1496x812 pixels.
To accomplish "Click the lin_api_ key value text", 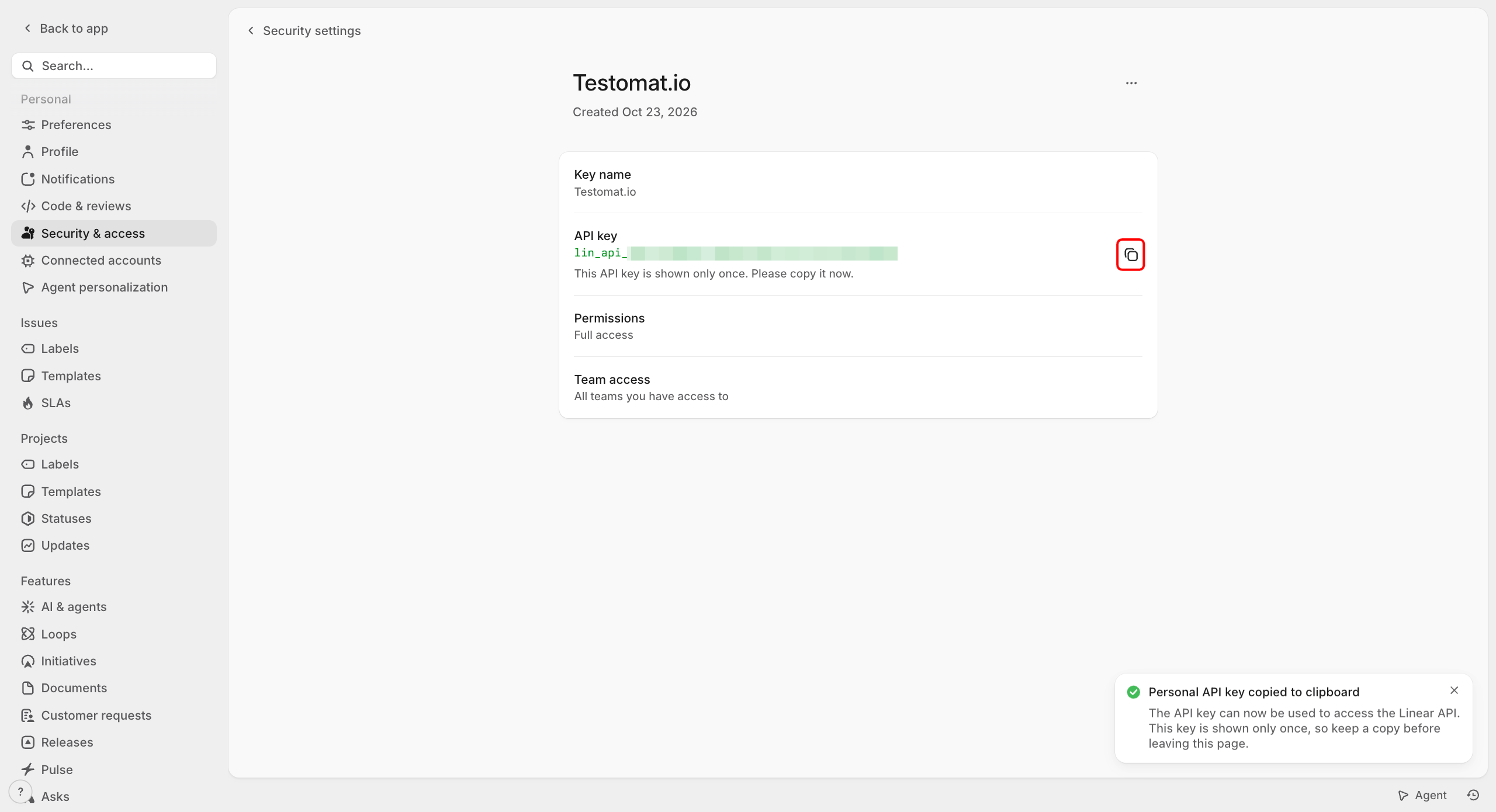I will (736, 253).
